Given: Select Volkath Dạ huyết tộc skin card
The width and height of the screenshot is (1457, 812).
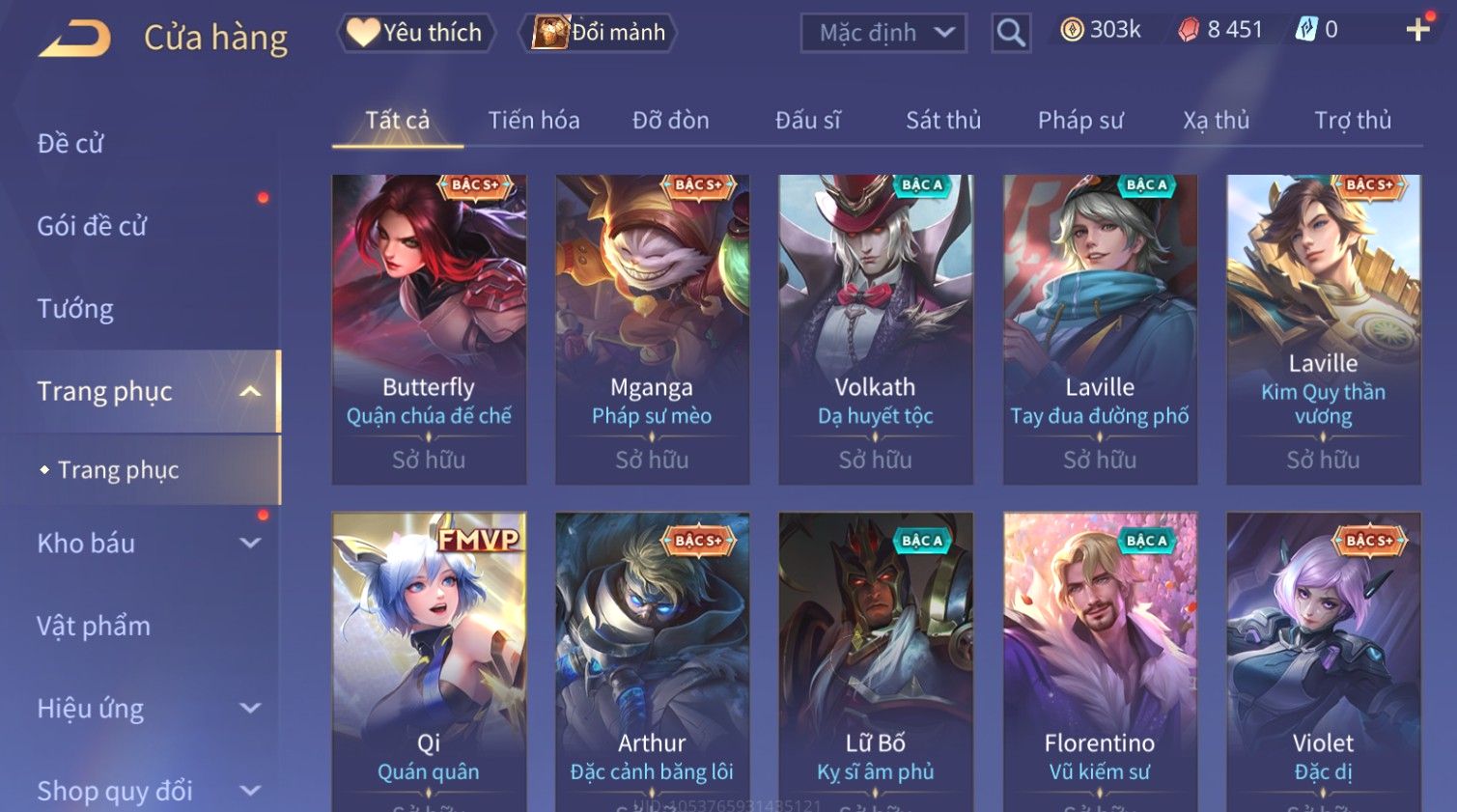Looking at the screenshot, I should pyautogui.click(x=876, y=329).
